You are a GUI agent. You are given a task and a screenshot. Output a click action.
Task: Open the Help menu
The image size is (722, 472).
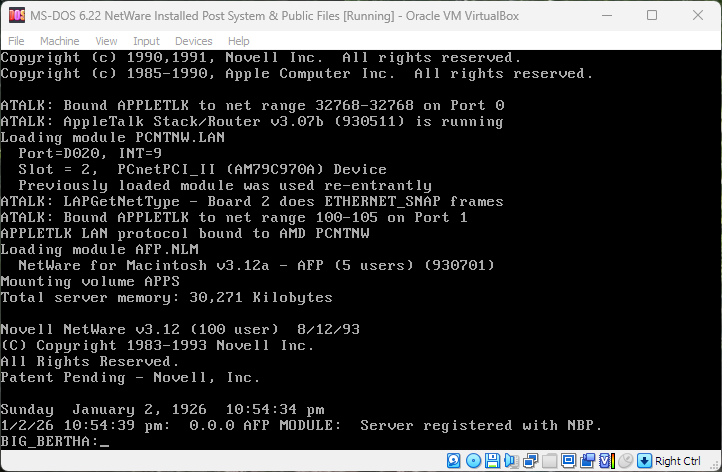238,41
